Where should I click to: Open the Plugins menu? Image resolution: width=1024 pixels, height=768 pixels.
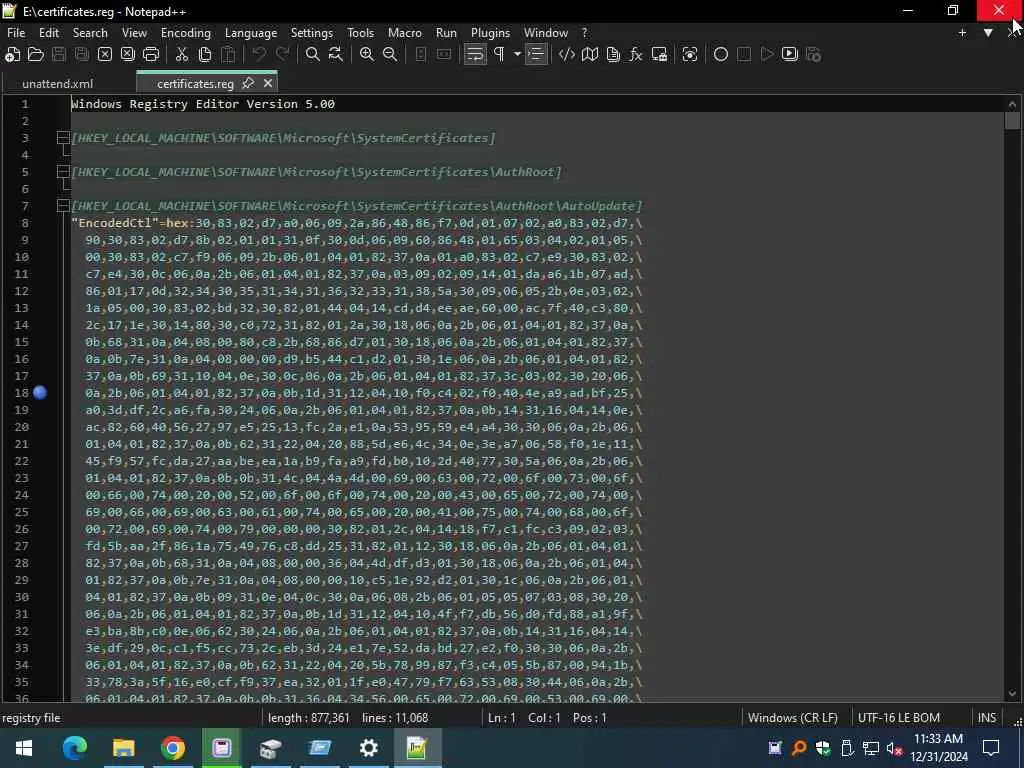click(490, 33)
